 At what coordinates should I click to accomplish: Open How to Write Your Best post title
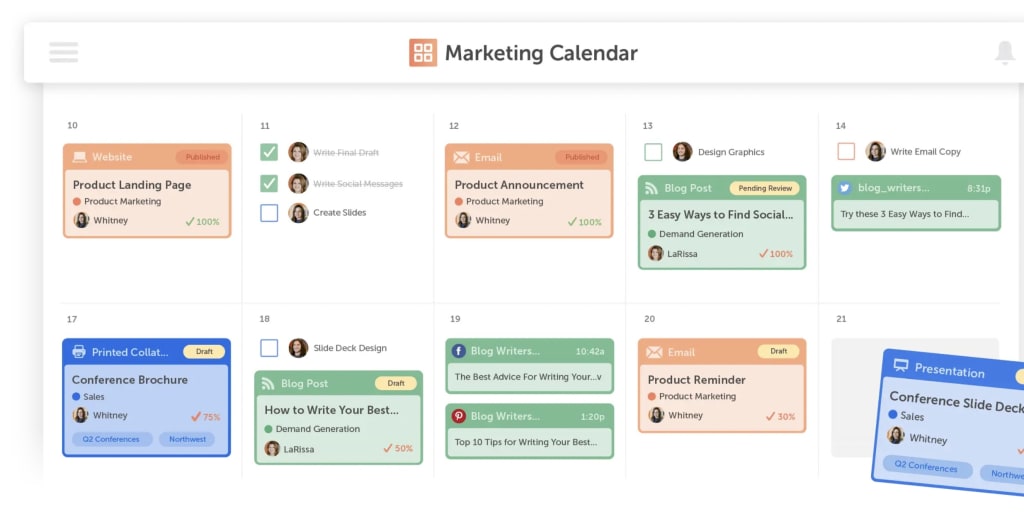point(331,410)
